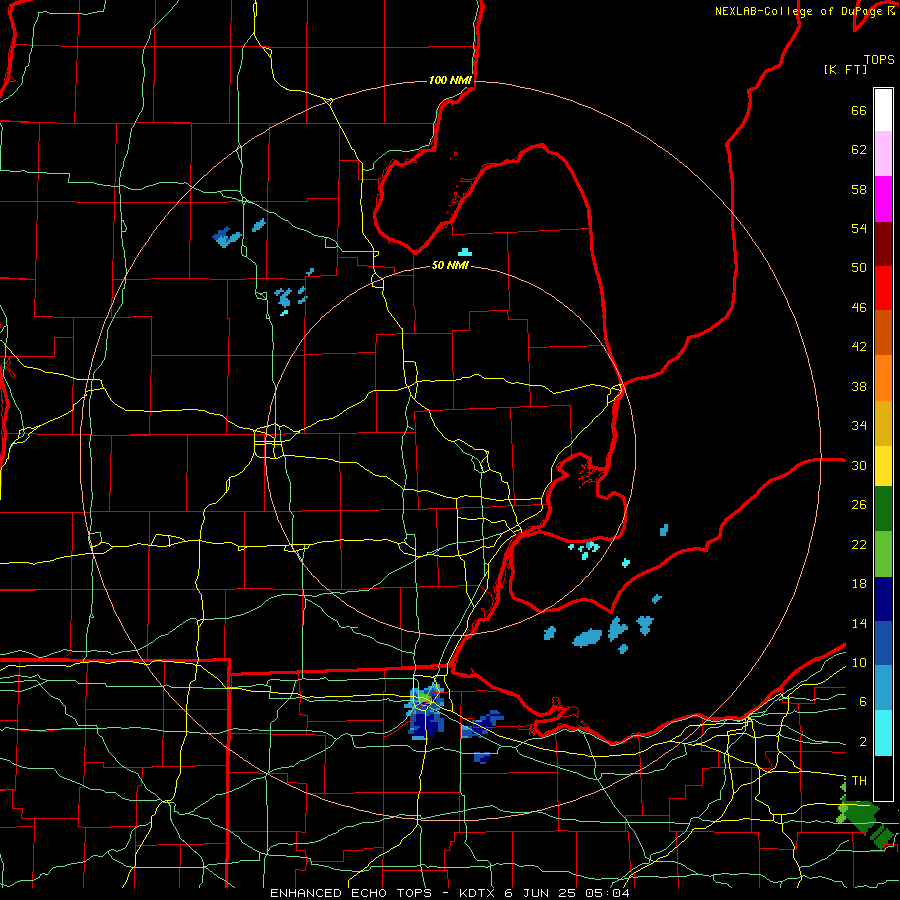This screenshot has height=900, width=900.
Task: Click the light orange legend swatch
Action: [x=883, y=378]
